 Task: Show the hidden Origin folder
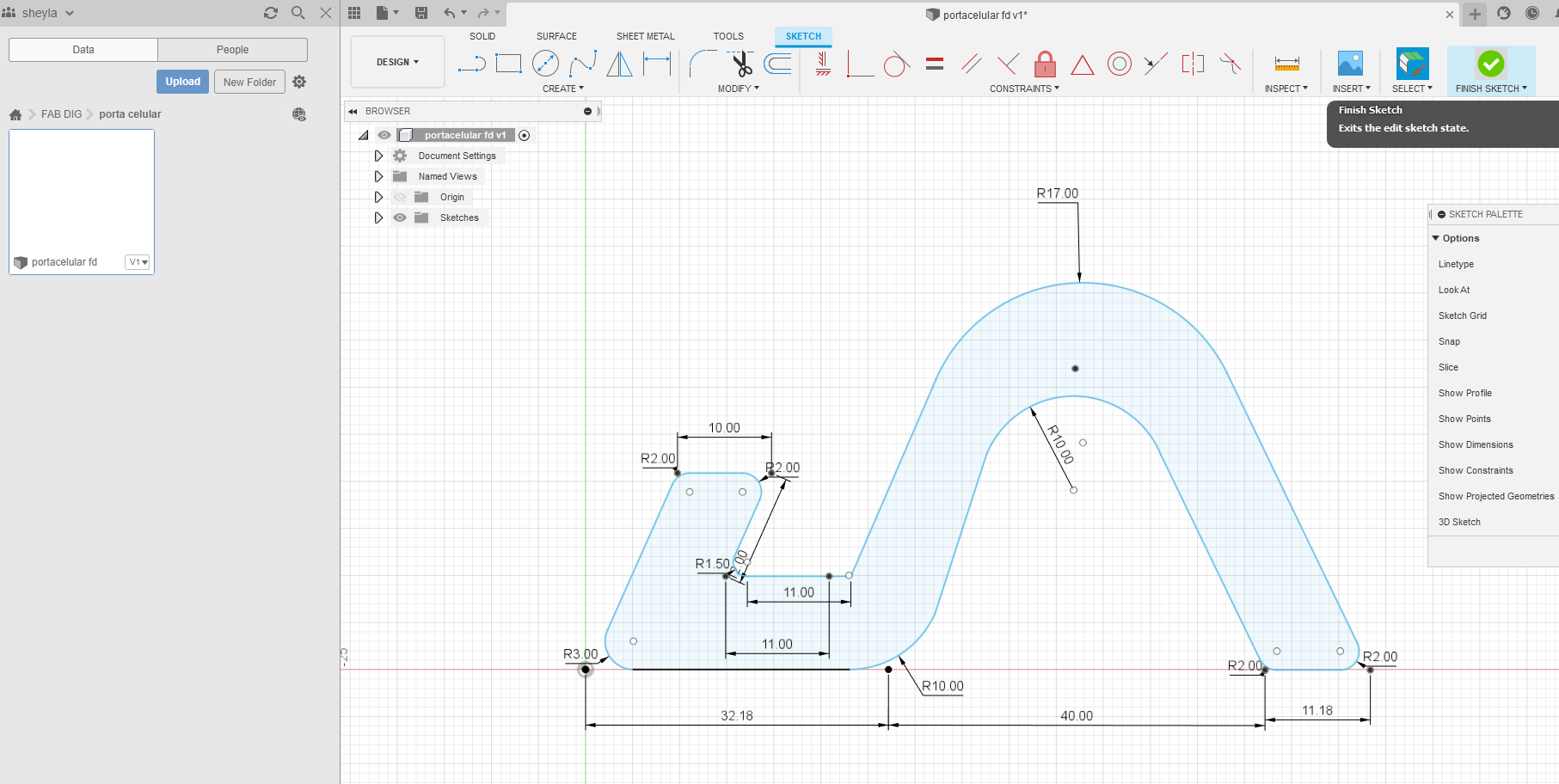click(x=399, y=197)
